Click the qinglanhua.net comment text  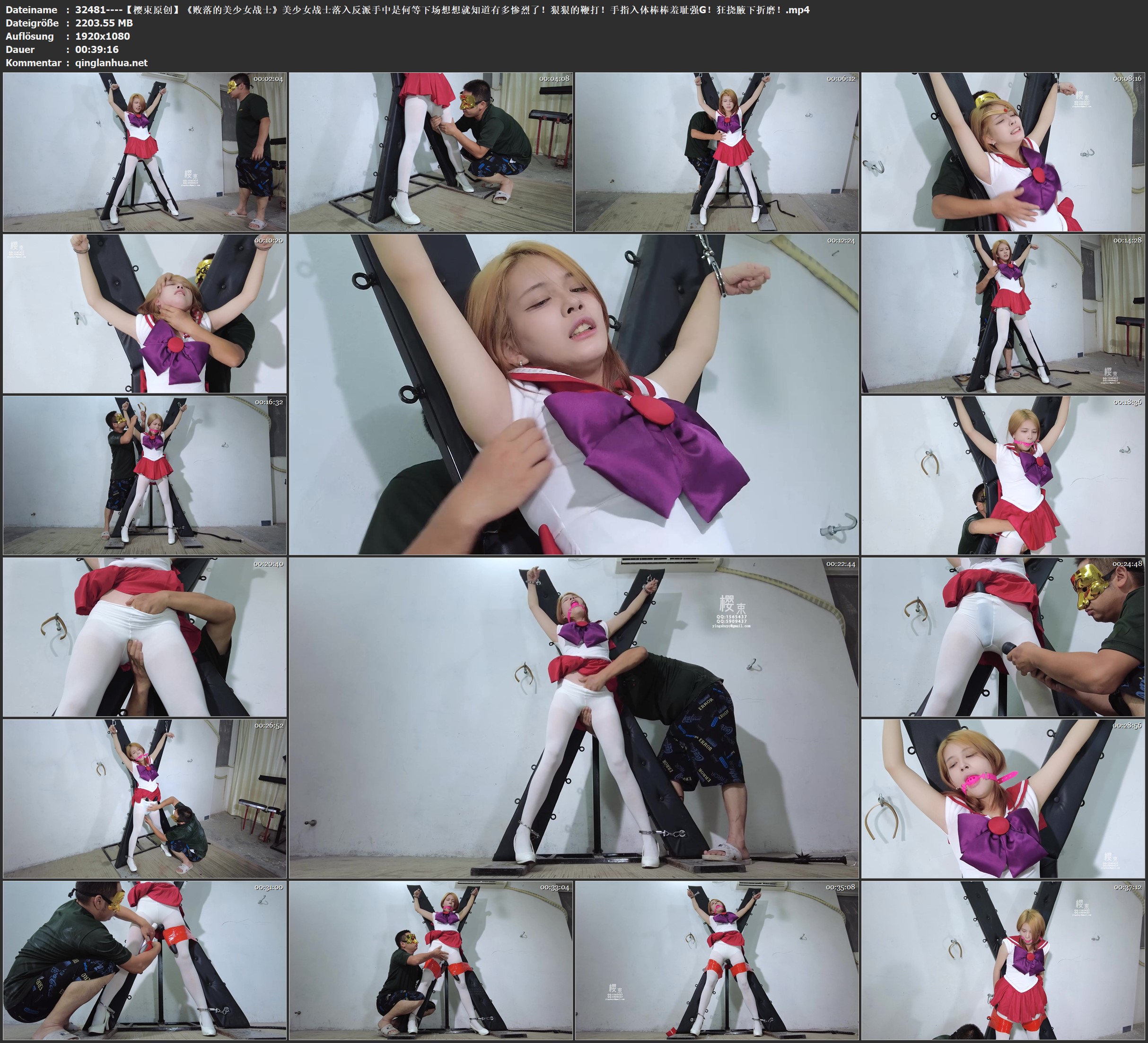point(111,62)
